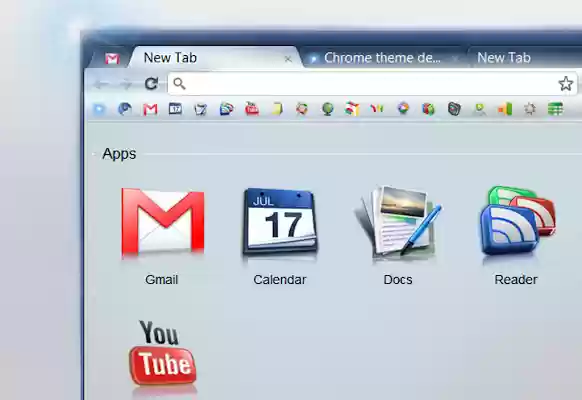Click the Calendar label under the app
This screenshot has height=400, width=582.
(280, 279)
